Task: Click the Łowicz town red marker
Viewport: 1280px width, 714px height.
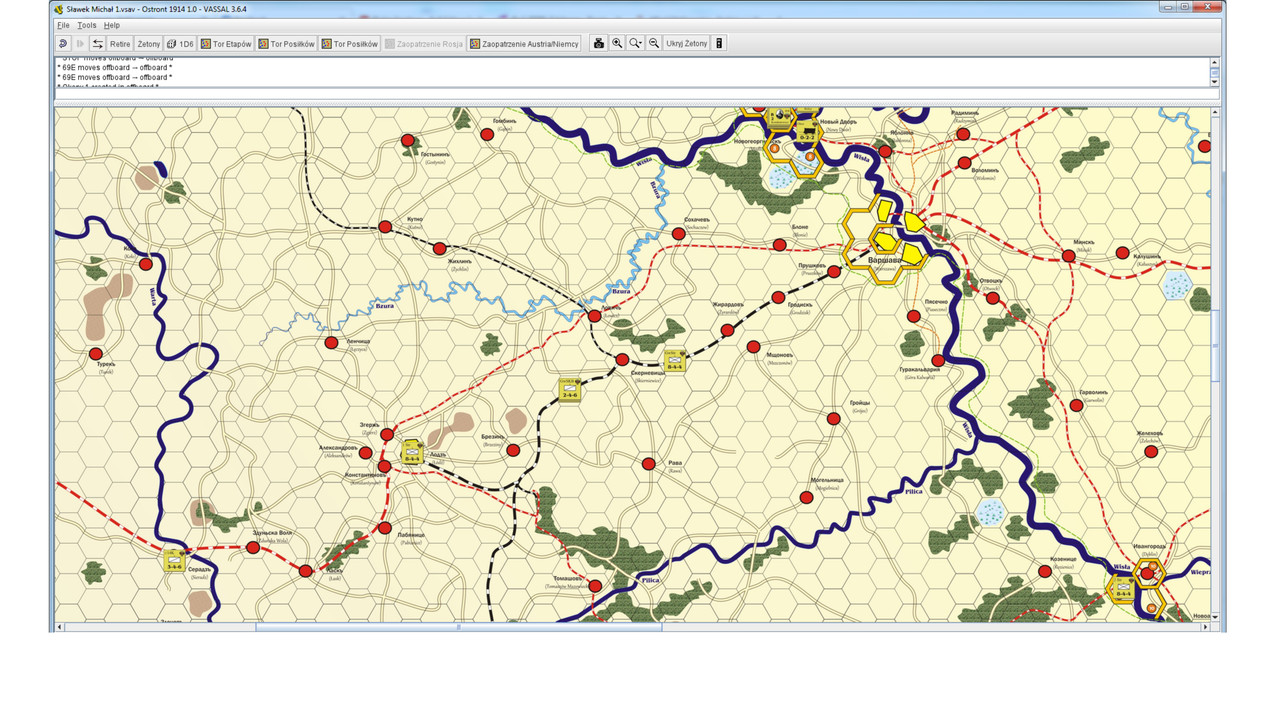Action: [x=594, y=316]
